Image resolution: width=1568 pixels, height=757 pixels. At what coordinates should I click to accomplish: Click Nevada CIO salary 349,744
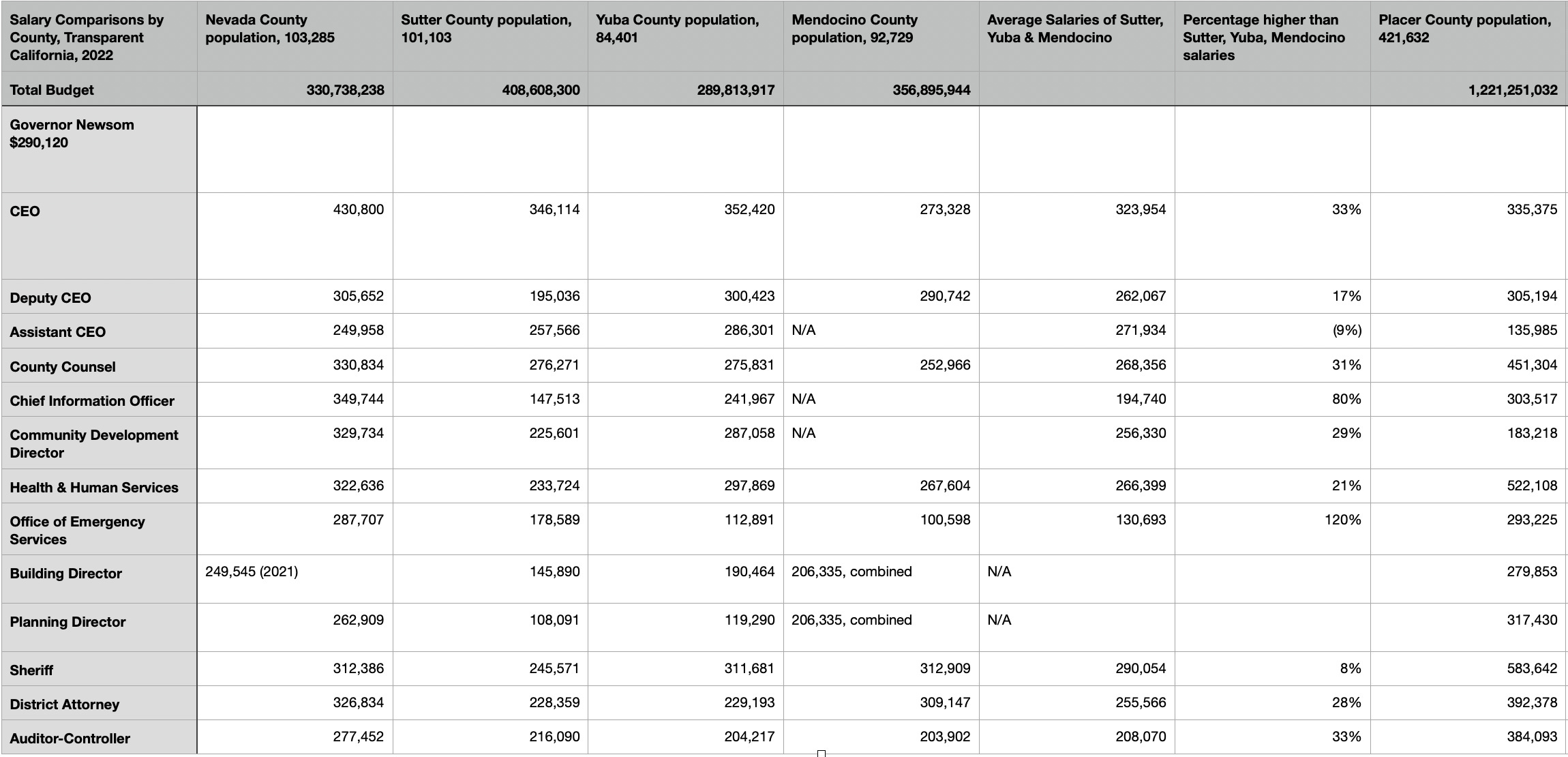[x=358, y=399]
